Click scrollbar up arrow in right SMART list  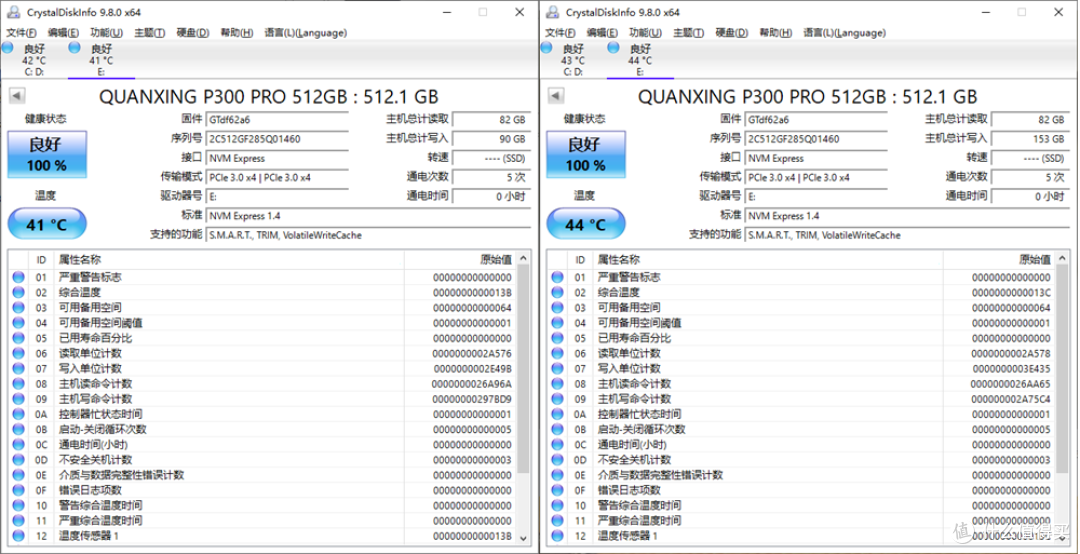coord(1063,259)
